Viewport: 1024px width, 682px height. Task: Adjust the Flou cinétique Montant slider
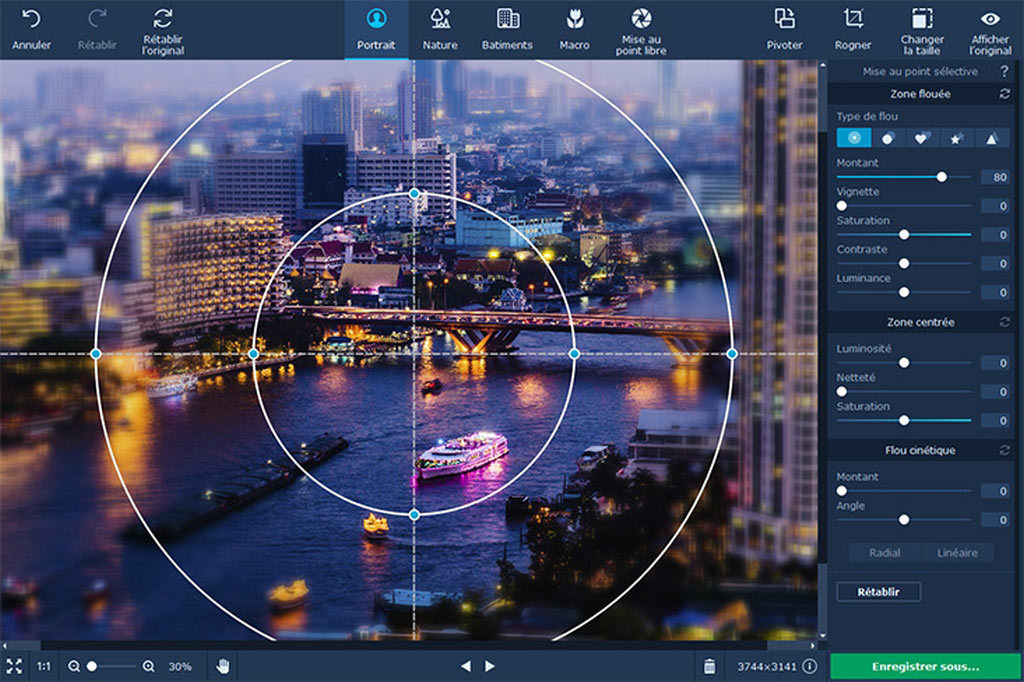coord(904,491)
